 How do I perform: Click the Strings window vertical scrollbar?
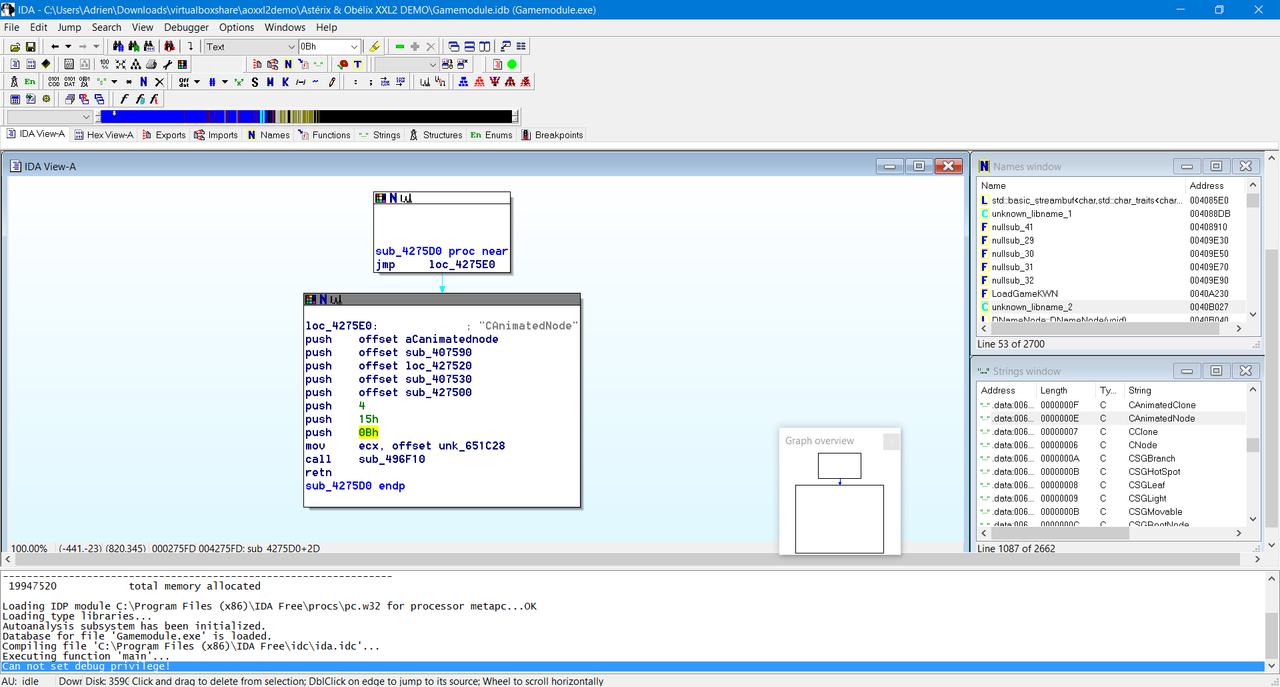point(1253,454)
